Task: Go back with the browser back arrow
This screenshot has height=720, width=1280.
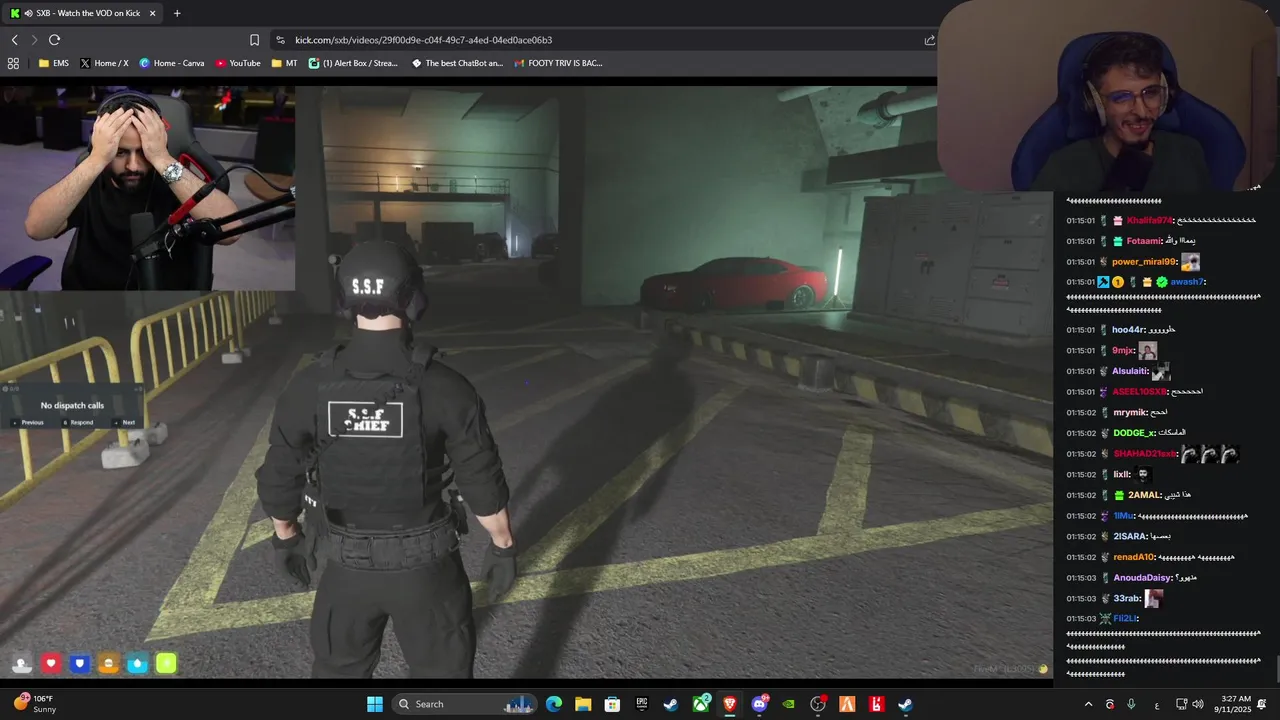Action: 15,40
